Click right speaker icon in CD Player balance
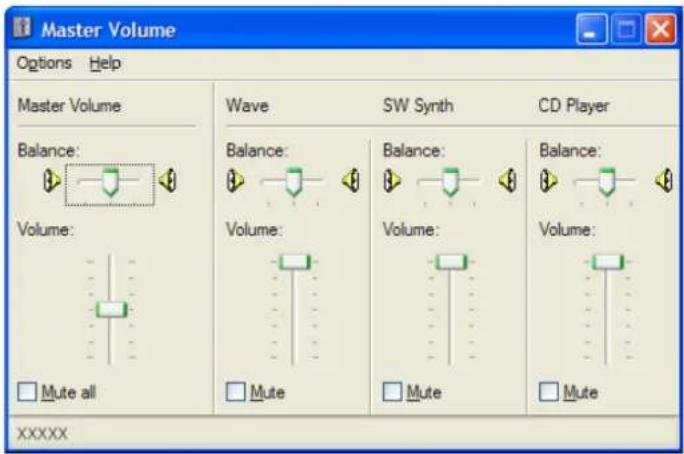Viewport: 684px width, 454px height. click(664, 181)
